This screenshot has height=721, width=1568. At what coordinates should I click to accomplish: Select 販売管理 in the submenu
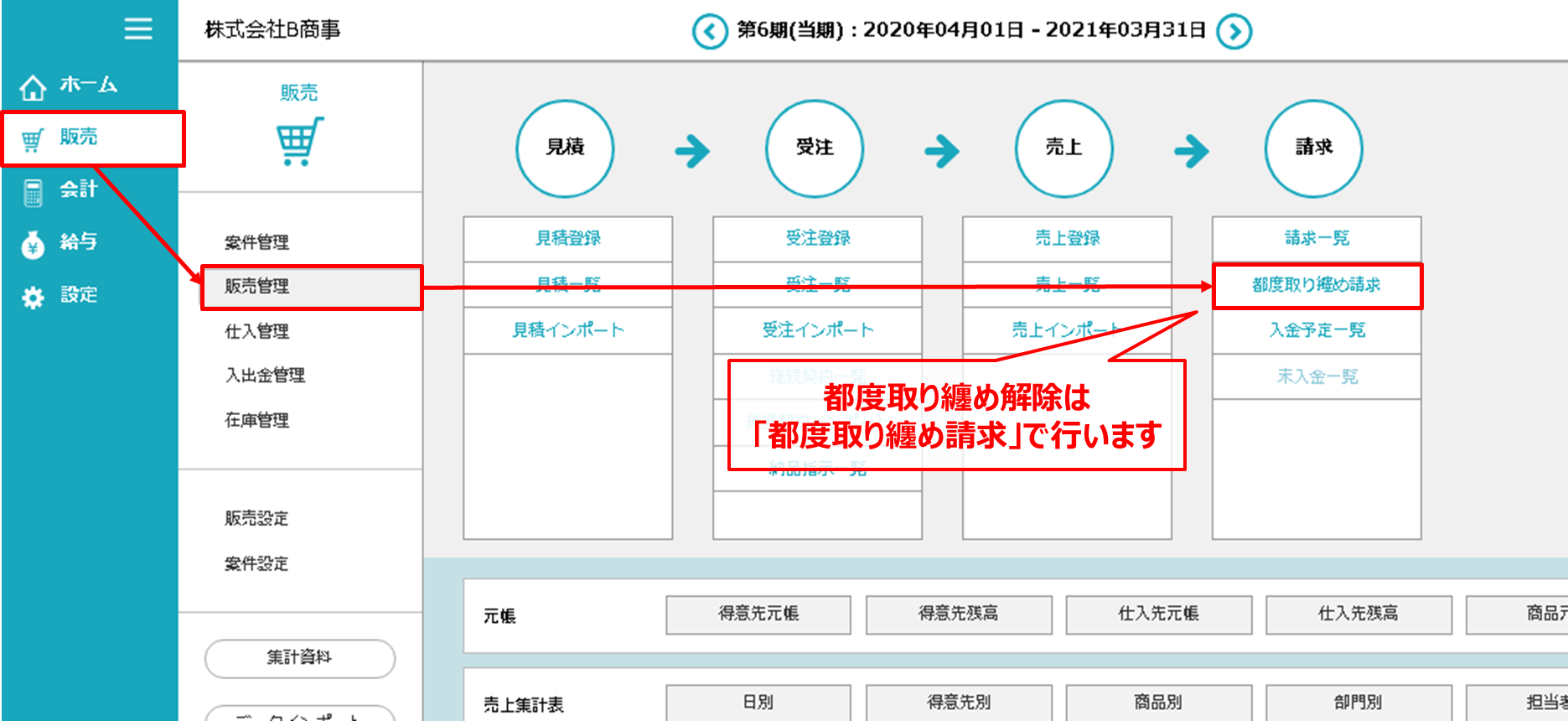(312, 288)
